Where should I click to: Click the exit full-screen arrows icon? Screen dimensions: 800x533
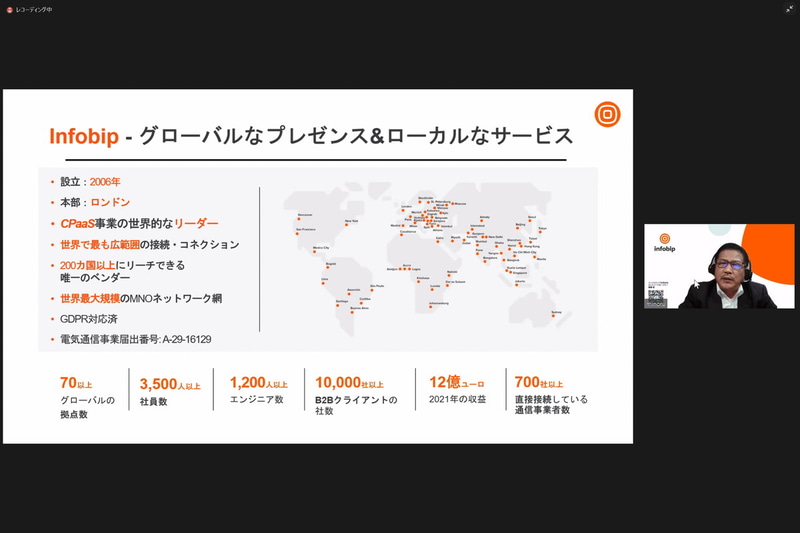(789, 9)
